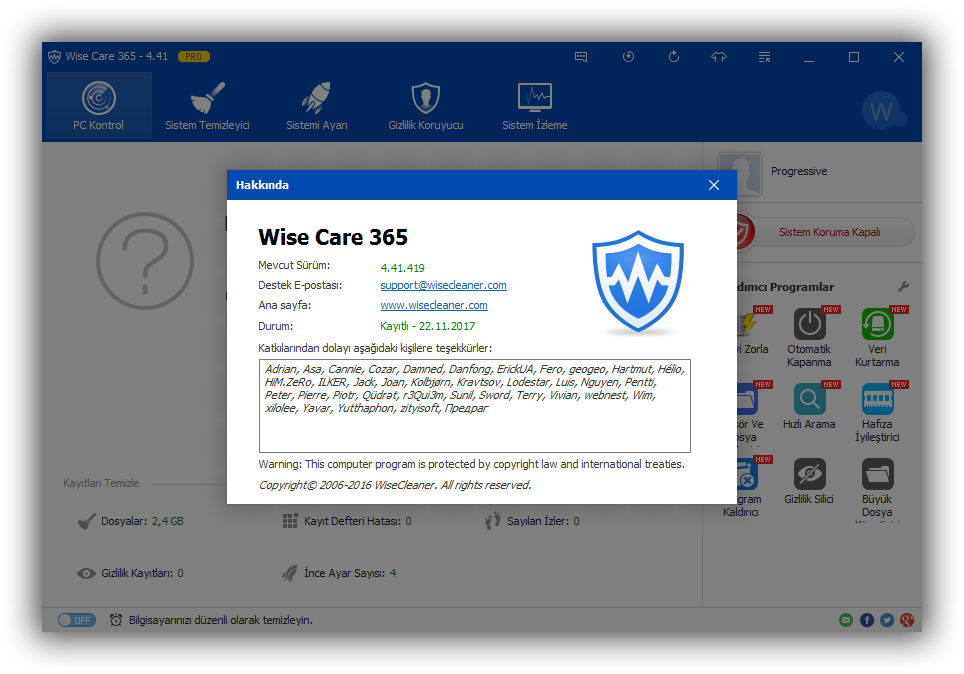Click the İnce Ayar Sayısı entry
The image size is (964, 674).
(x=339, y=573)
